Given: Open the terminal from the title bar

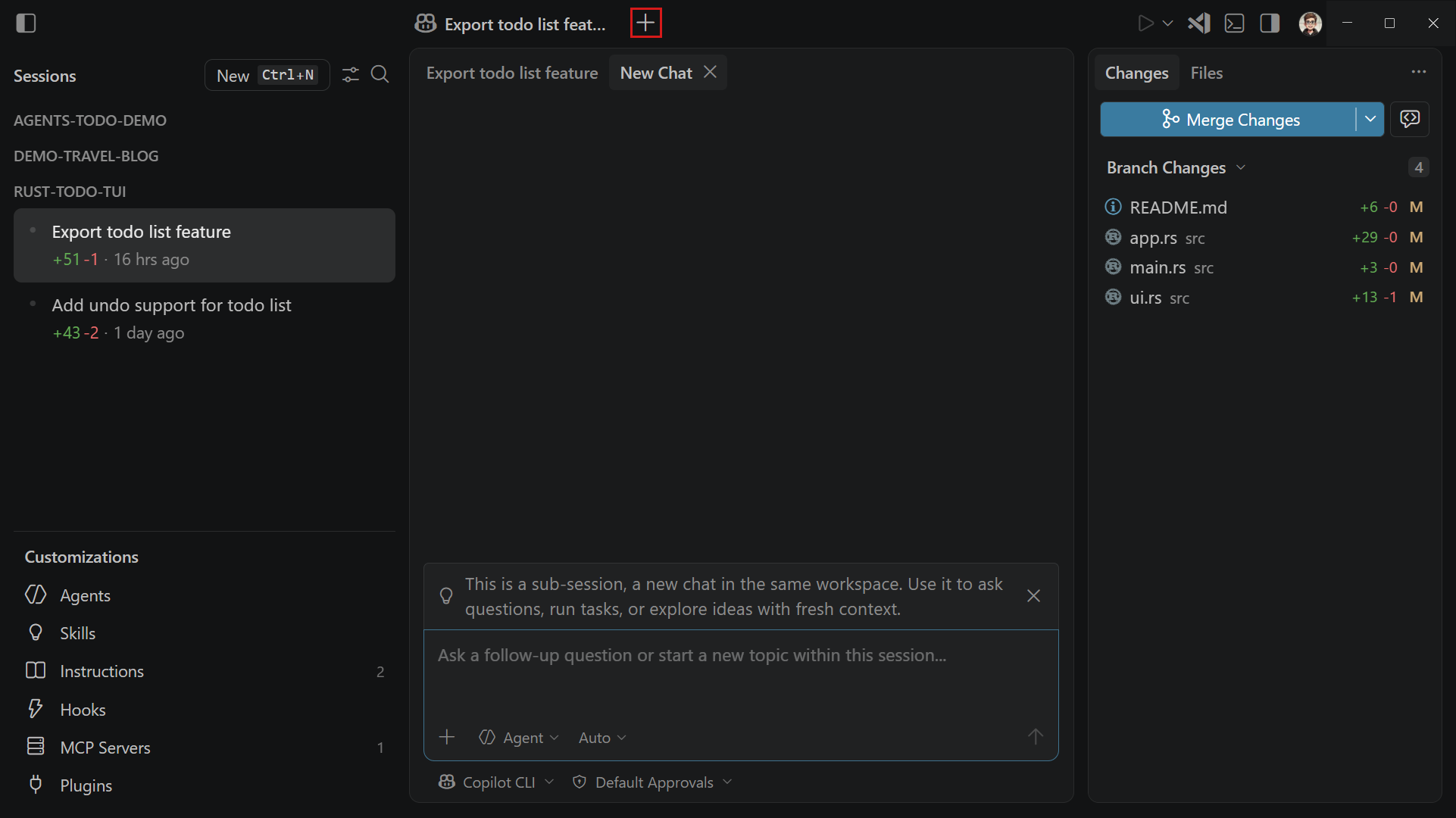Looking at the screenshot, I should 1234,23.
